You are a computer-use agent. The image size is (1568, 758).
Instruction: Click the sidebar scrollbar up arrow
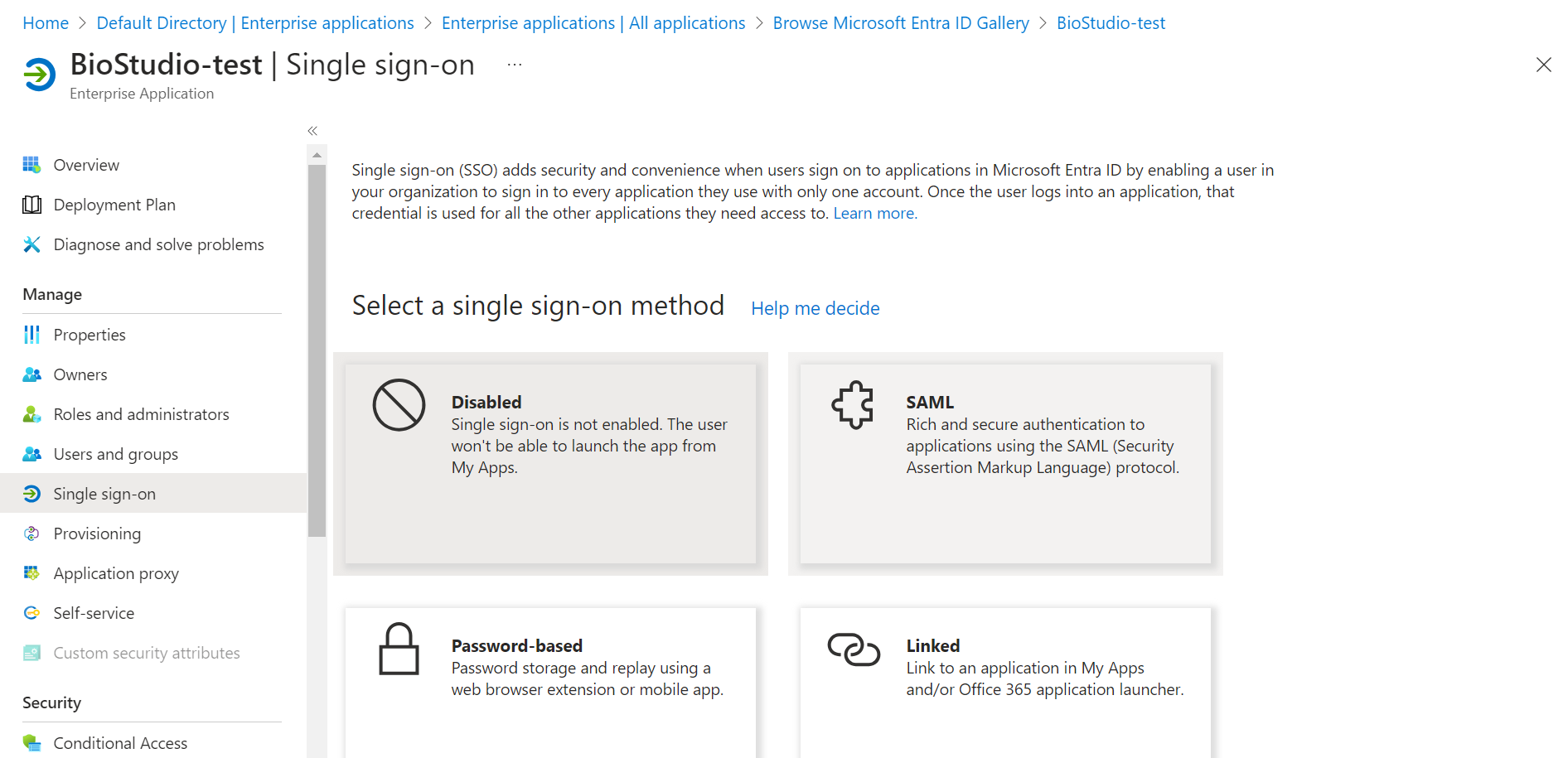[317, 155]
